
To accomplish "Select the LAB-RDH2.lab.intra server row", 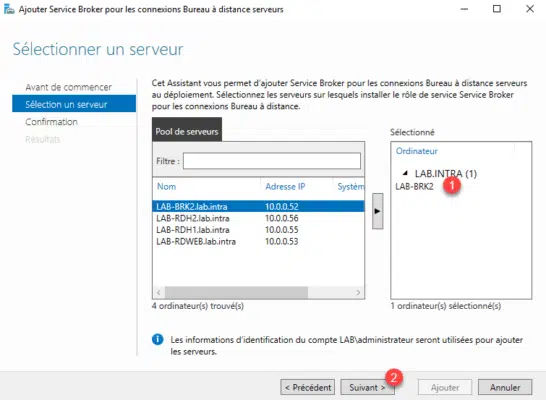I will point(258,218).
